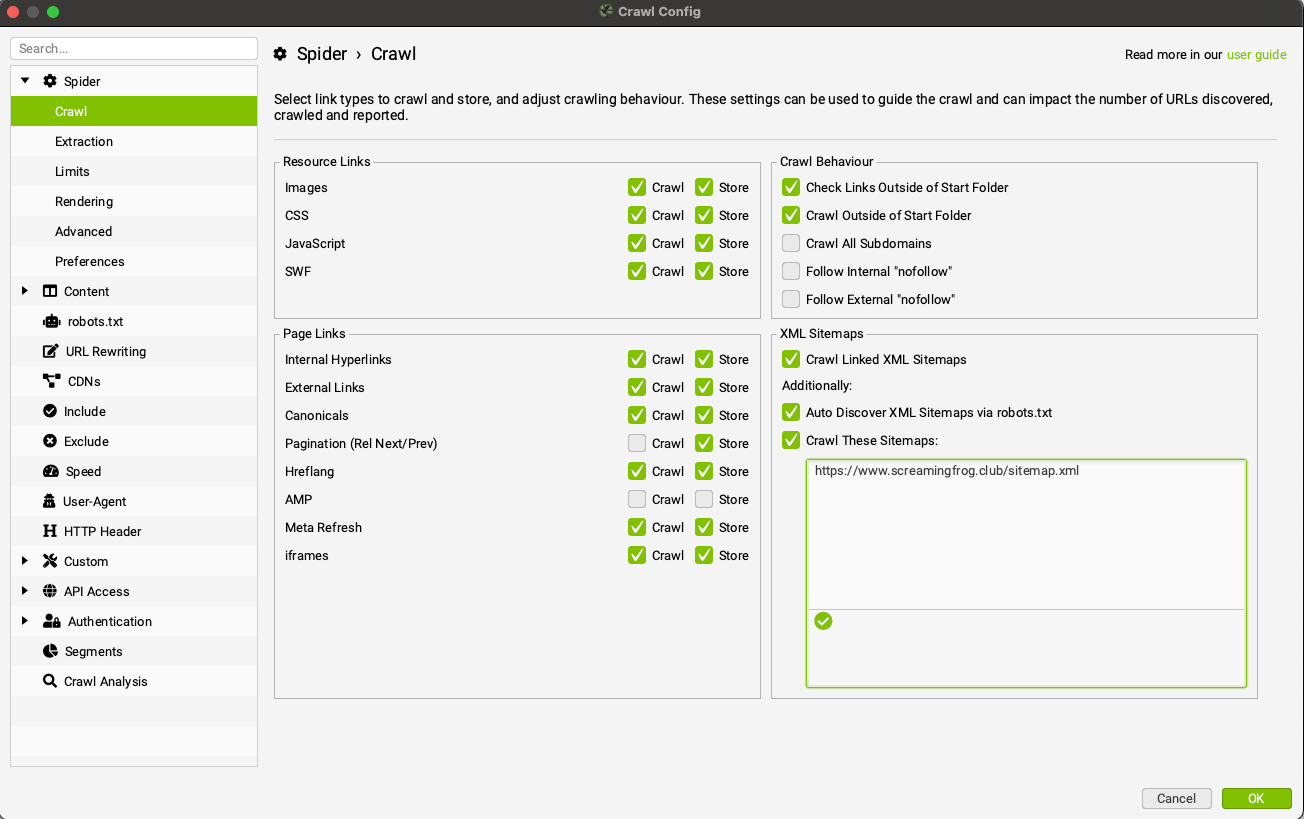The height and width of the screenshot is (819, 1304).
Task: Click the robots.txt robot icon
Action: tap(51, 321)
